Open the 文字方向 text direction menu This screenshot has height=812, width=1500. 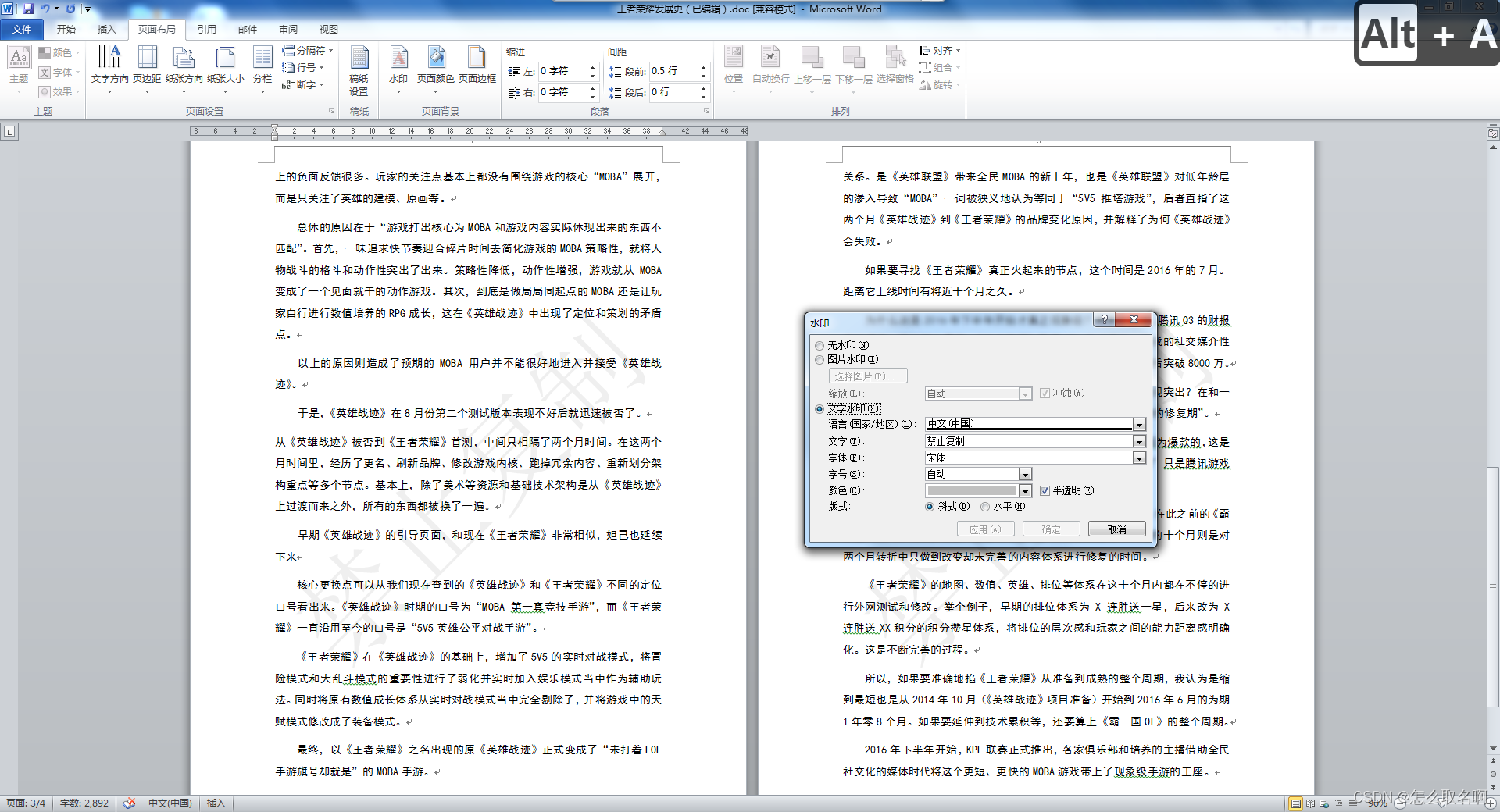point(109,69)
